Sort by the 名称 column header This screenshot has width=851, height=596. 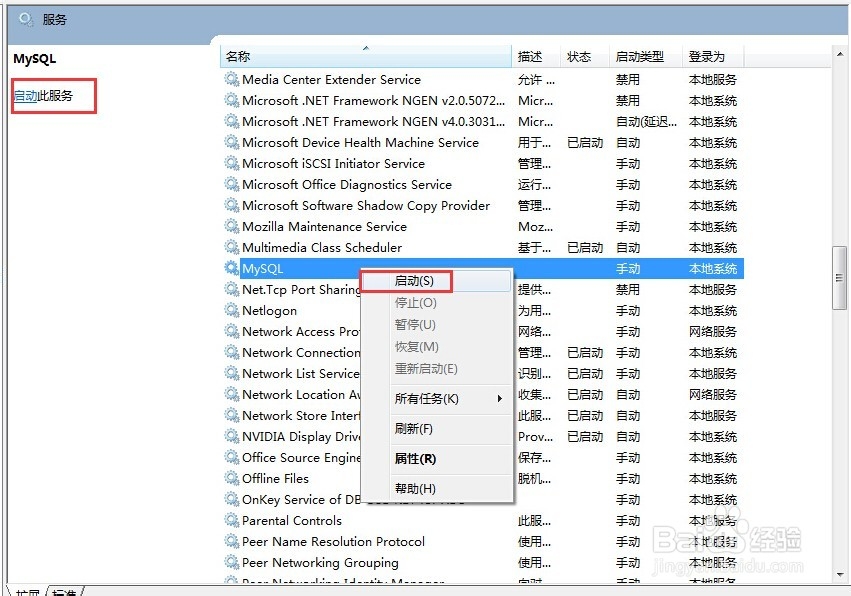pyautogui.click(x=366, y=56)
